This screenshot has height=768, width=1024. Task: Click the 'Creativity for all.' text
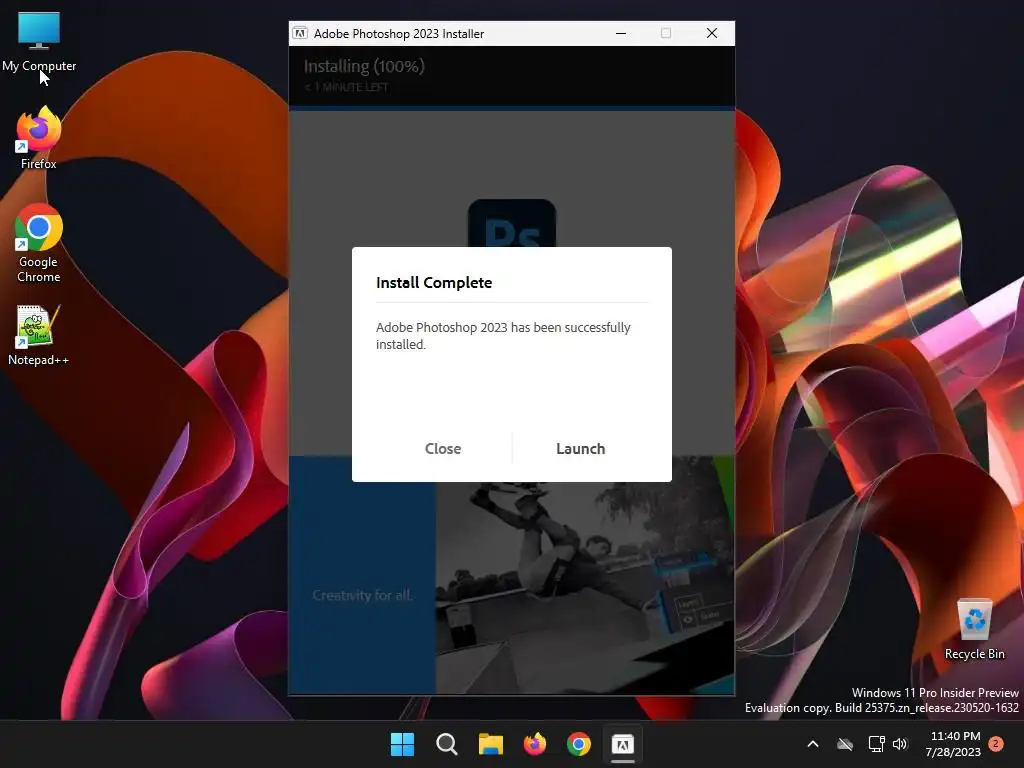362,595
